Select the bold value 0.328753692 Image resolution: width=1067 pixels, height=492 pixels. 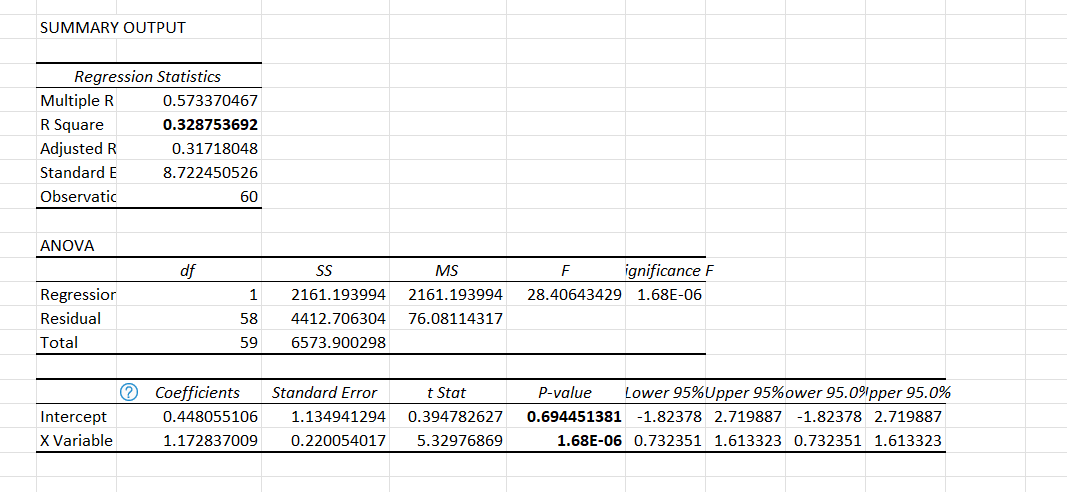pyautogui.click(x=210, y=125)
